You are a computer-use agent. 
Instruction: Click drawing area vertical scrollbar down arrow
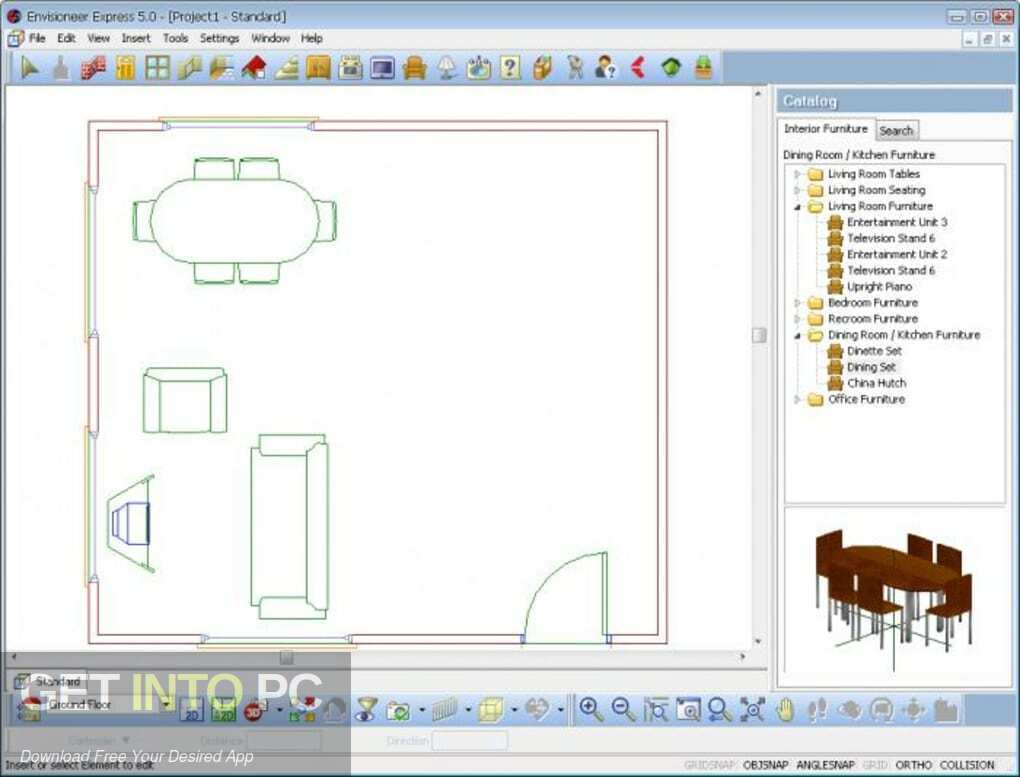coord(758,642)
